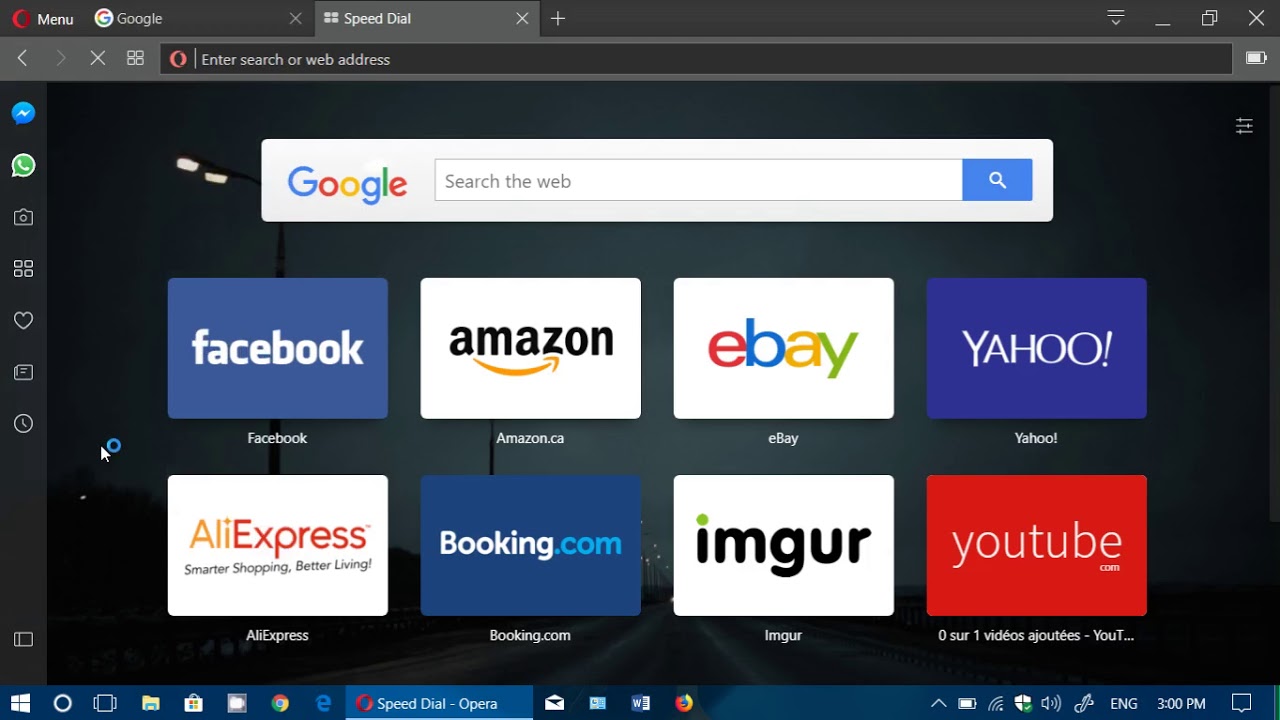The image size is (1280, 720).
Task: Open the AliExpress speed dial tile
Action: pos(277,545)
